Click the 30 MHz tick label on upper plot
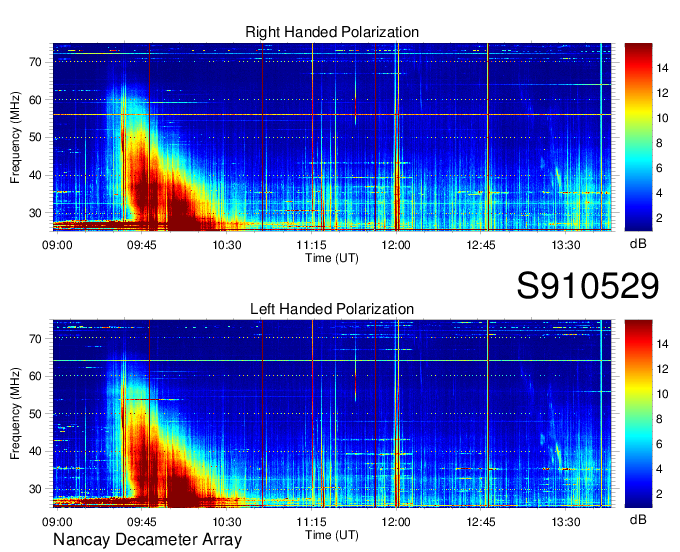680x552 pixels. [x=36, y=213]
